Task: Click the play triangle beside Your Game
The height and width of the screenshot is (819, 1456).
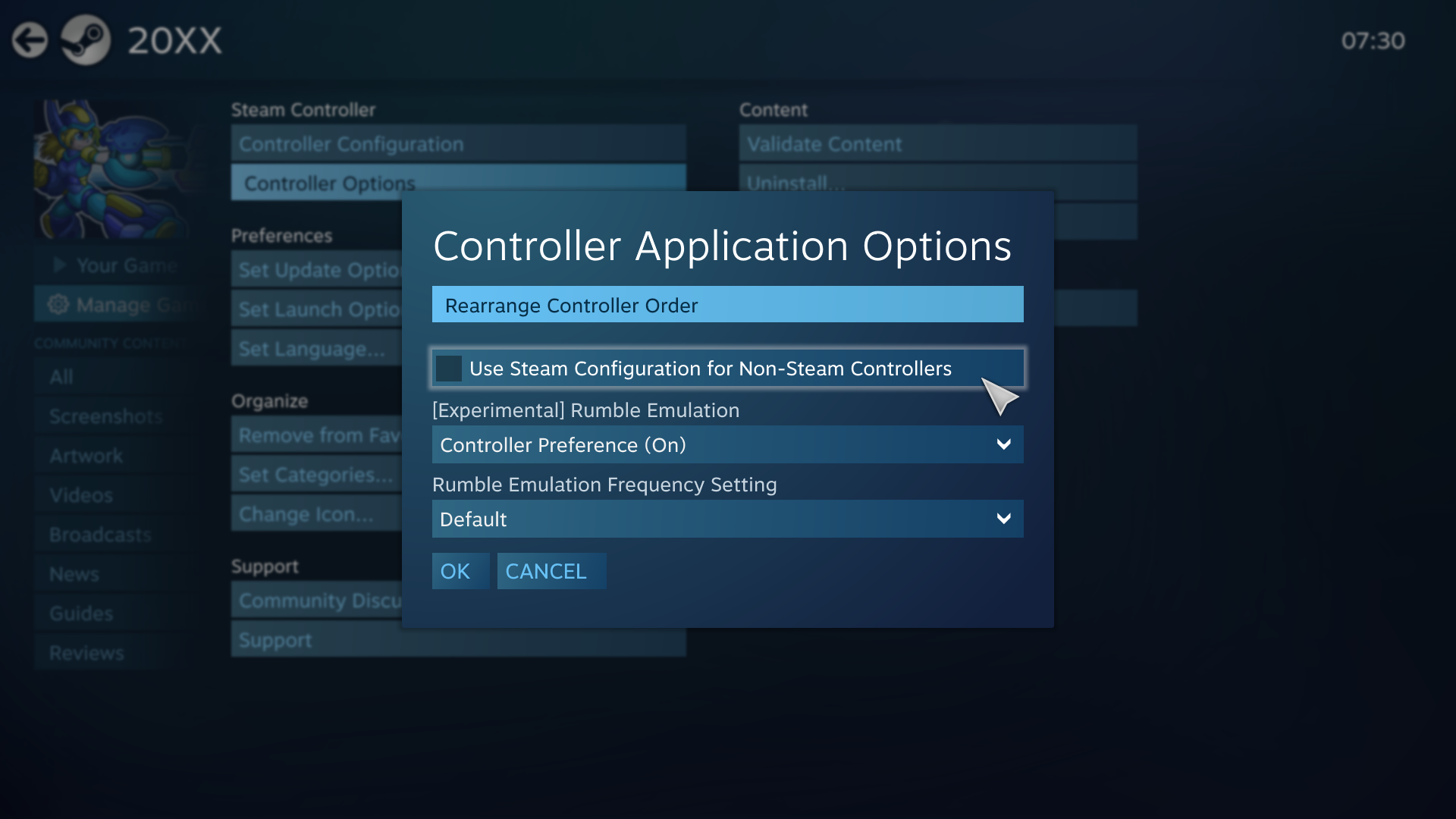Action: click(x=60, y=265)
